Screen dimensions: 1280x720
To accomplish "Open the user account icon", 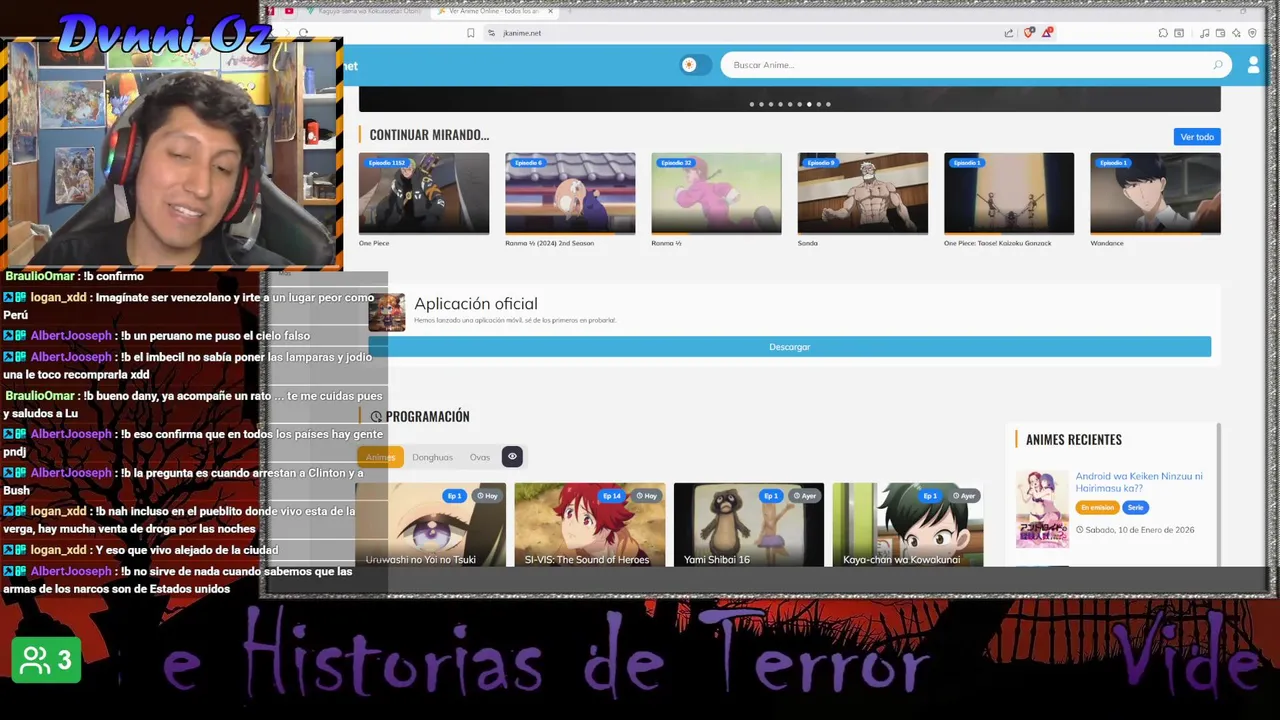I will [x=1253, y=65].
